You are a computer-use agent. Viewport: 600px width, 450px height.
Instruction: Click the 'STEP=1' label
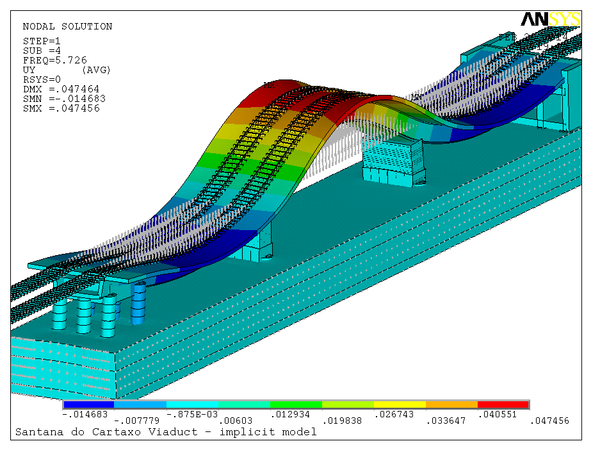[x=41, y=41]
